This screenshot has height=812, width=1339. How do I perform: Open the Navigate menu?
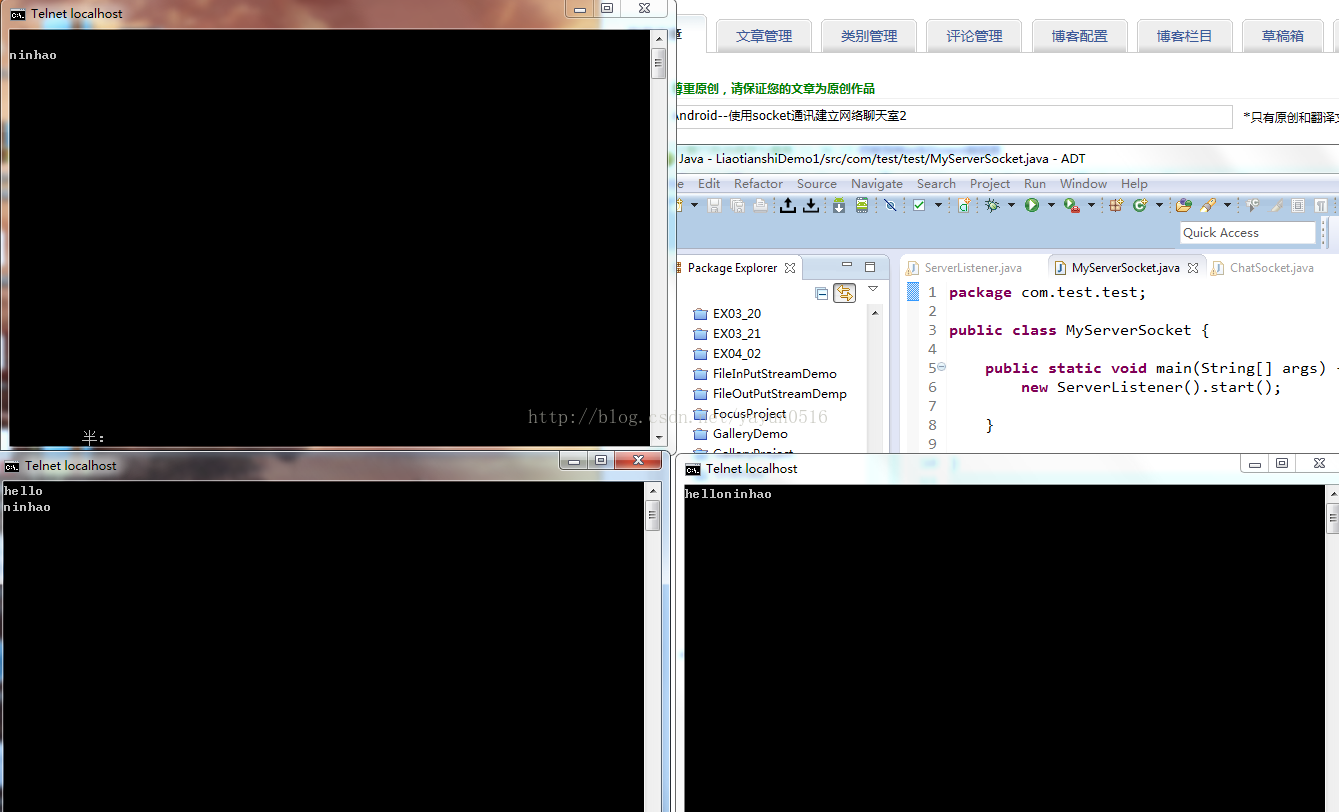(x=877, y=184)
